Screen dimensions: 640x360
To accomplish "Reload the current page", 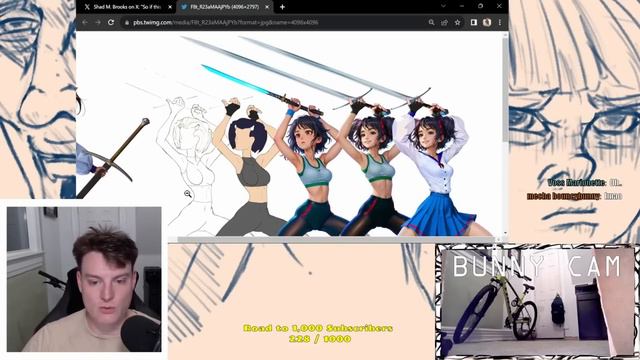I will [x=111, y=22].
